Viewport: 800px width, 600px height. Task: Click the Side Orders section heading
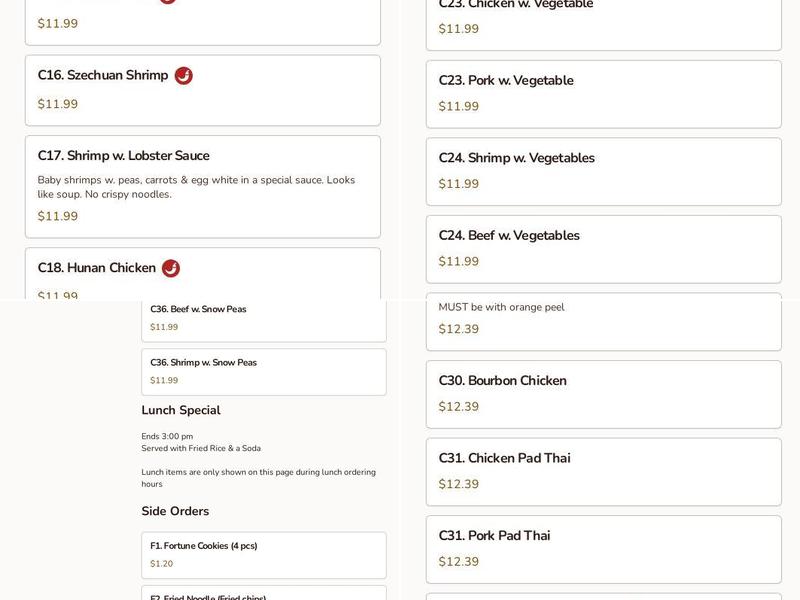click(175, 511)
